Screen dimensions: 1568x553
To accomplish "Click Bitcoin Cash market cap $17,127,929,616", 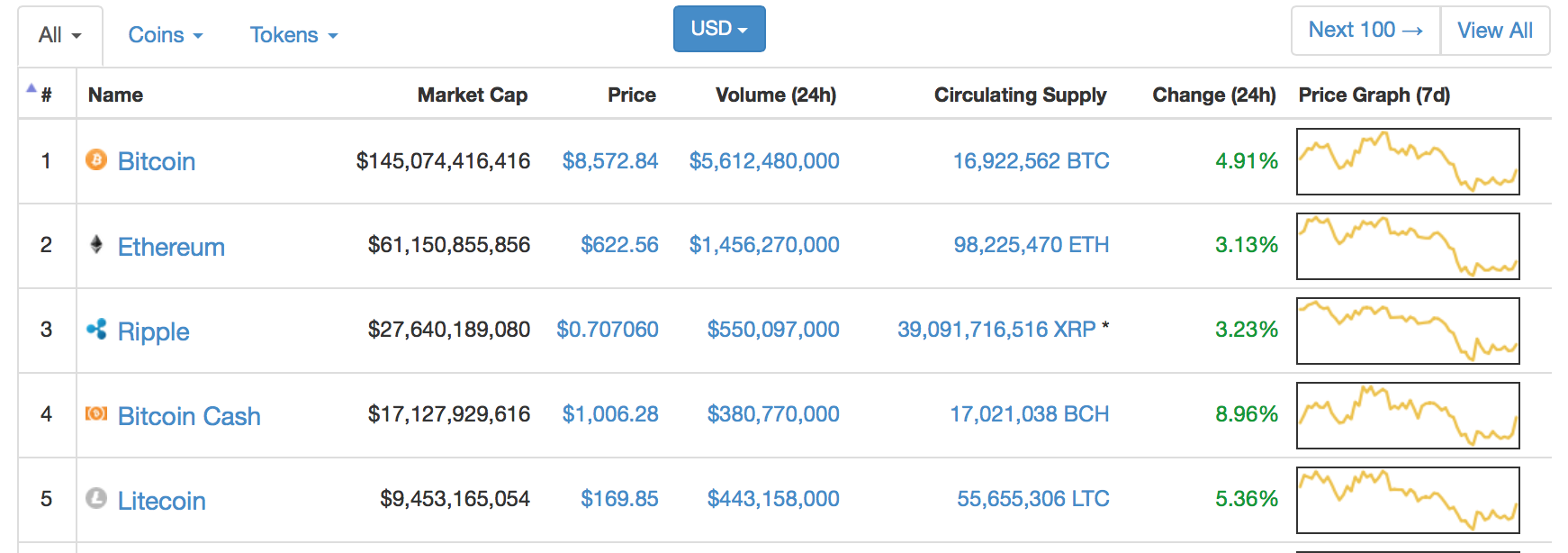I will [x=449, y=414].
